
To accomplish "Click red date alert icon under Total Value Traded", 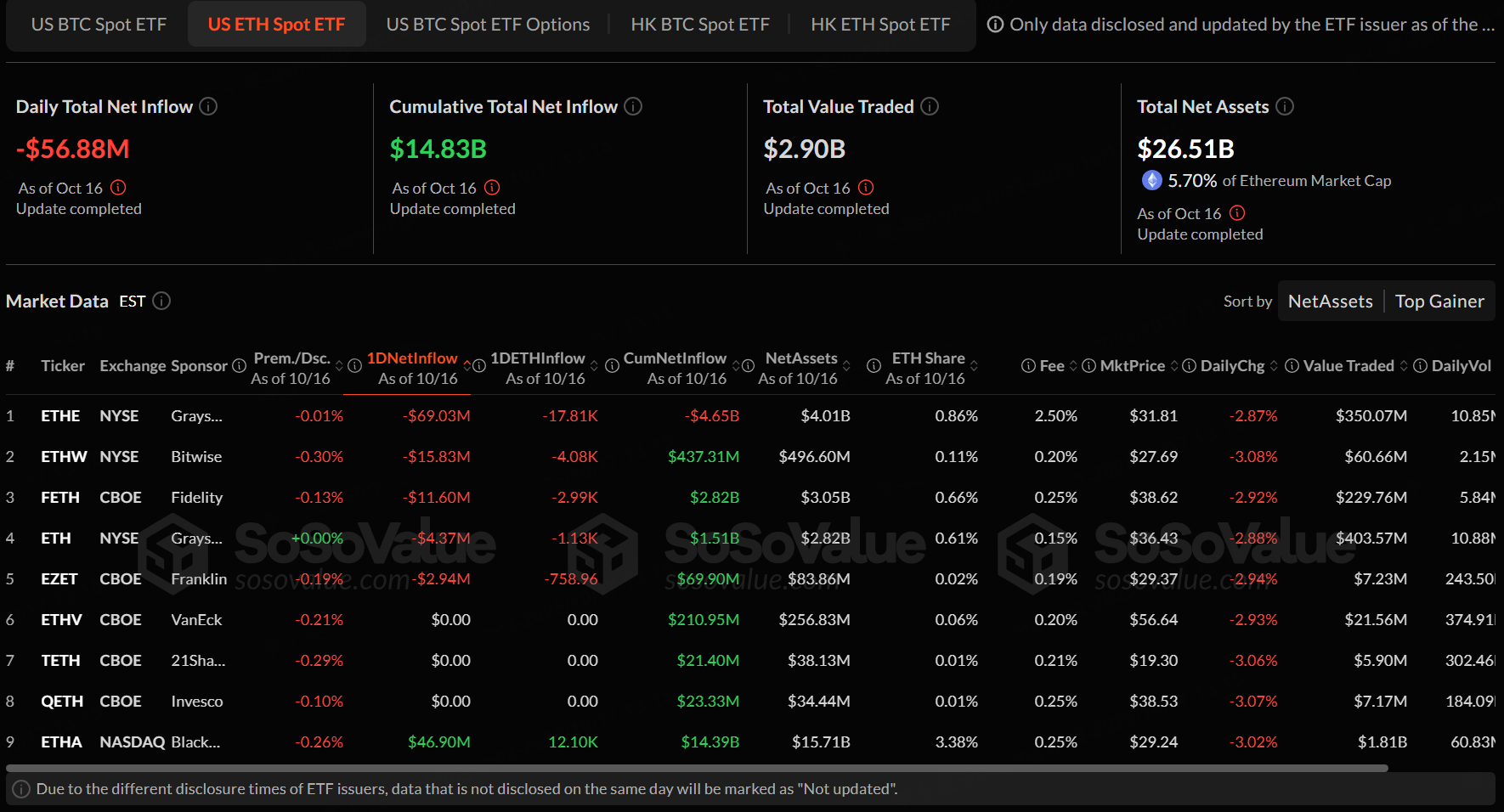I will click(x=866, y=188).
